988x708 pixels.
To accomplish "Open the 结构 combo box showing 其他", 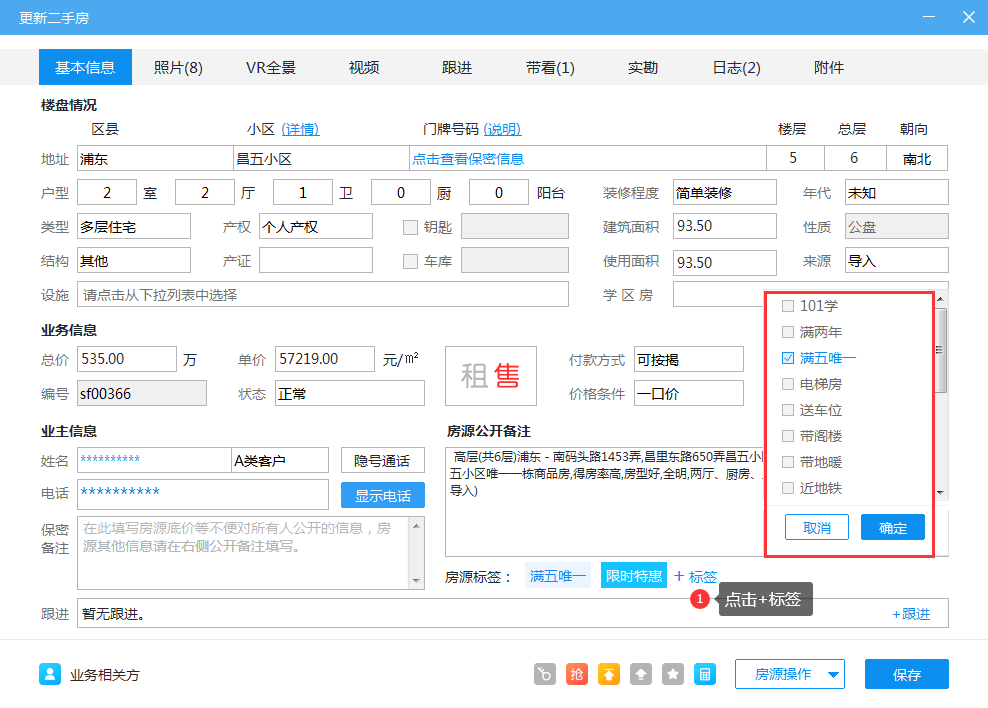I will click(x=134, y=261).
